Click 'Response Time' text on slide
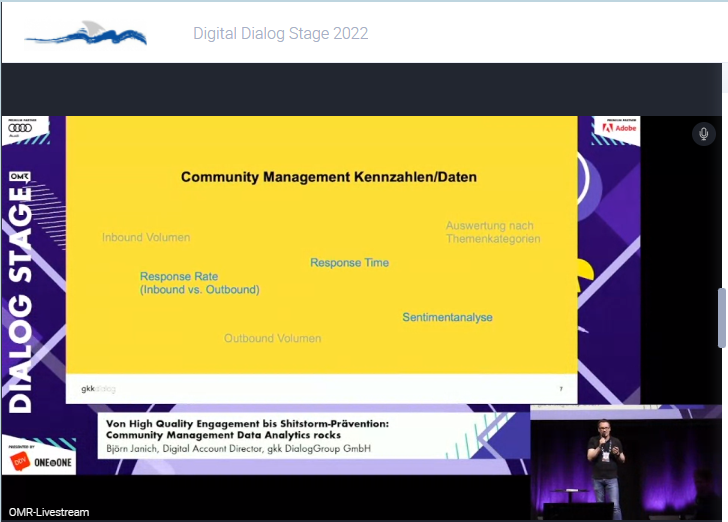Screen dimensions: 728x522 point(349,262)
